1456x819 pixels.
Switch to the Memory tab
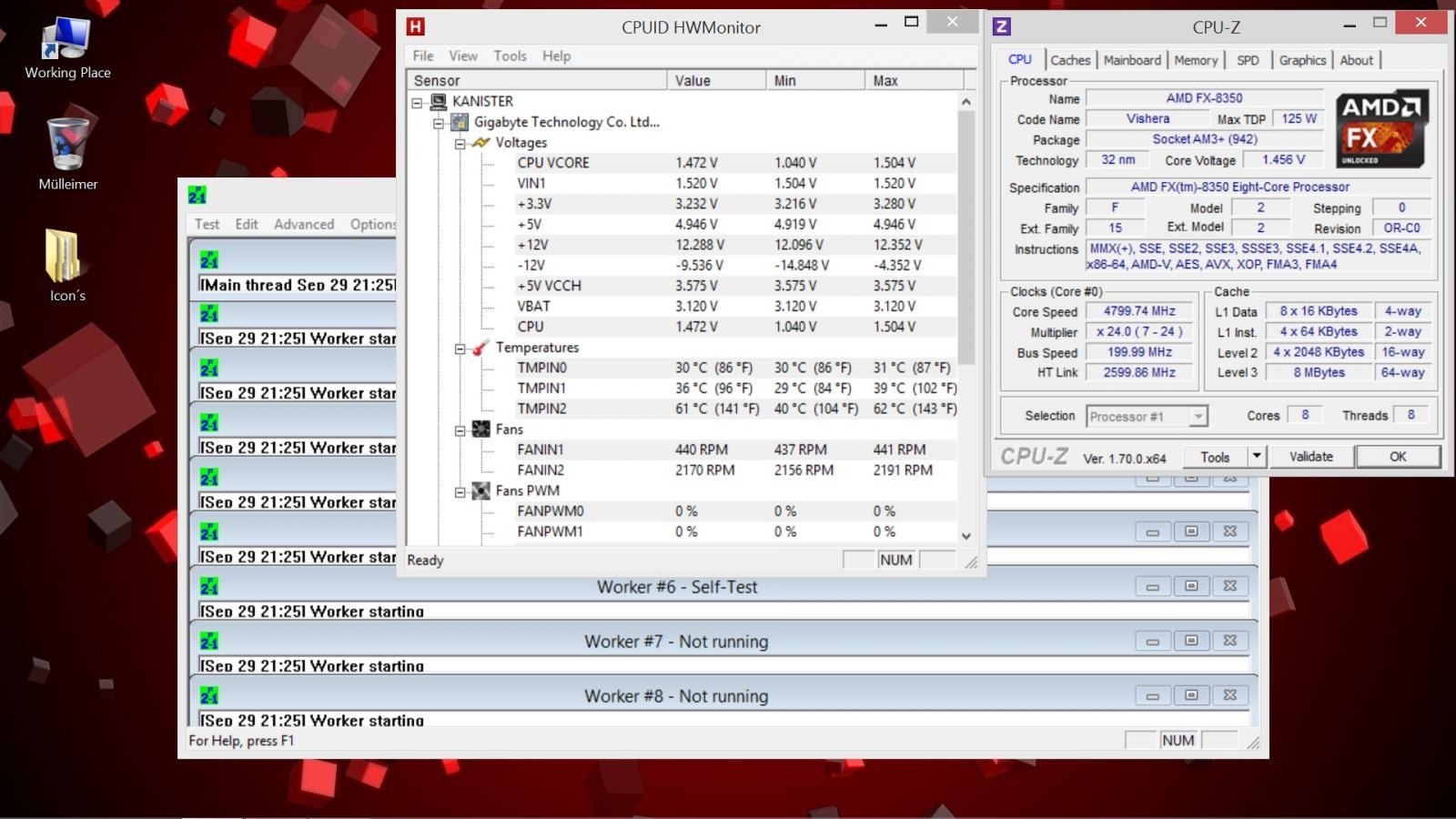point(1196,60)
